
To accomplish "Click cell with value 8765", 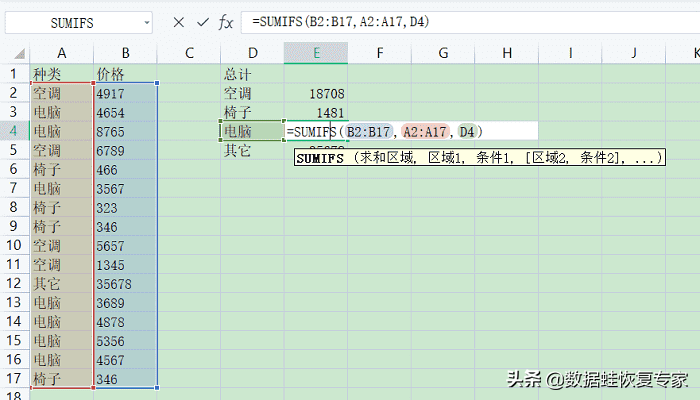I will click(125, 131).
